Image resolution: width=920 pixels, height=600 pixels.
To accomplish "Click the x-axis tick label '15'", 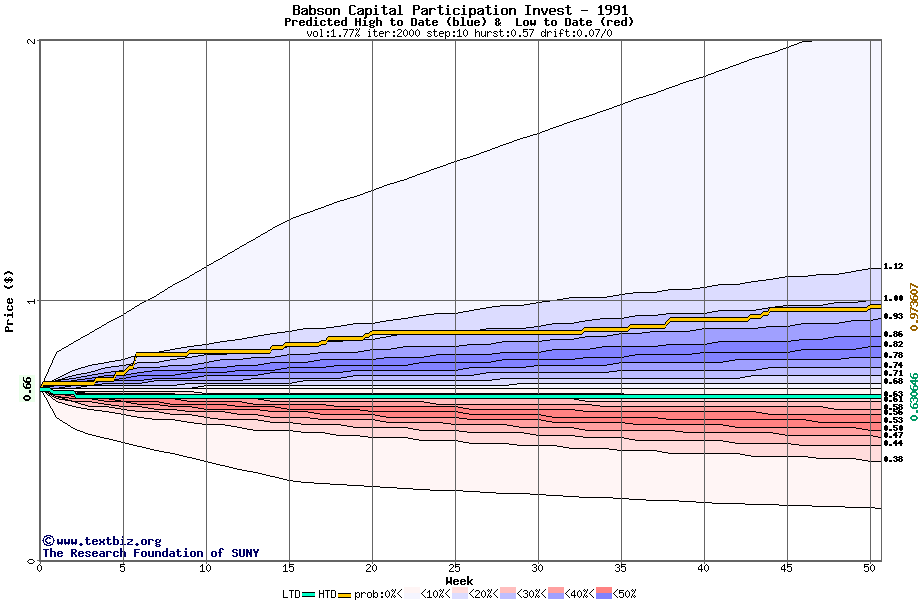I will pos(288,568).
